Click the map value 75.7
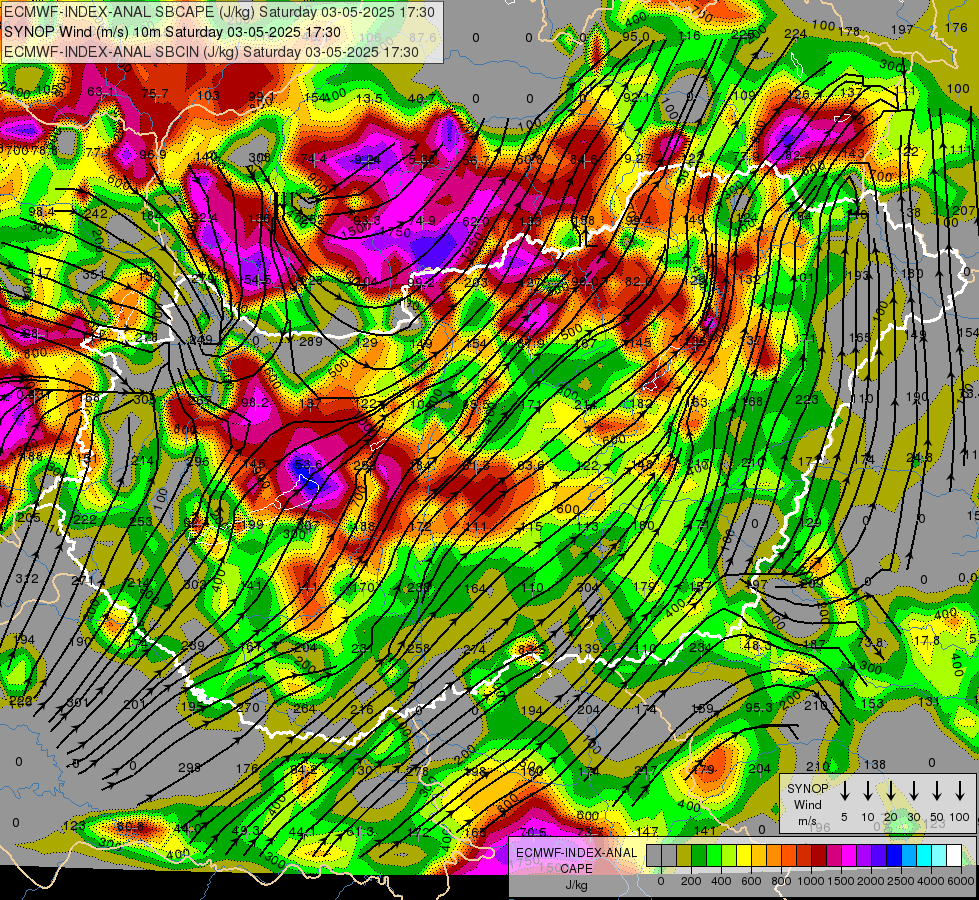The image size is (979, 900). (155, 94)
